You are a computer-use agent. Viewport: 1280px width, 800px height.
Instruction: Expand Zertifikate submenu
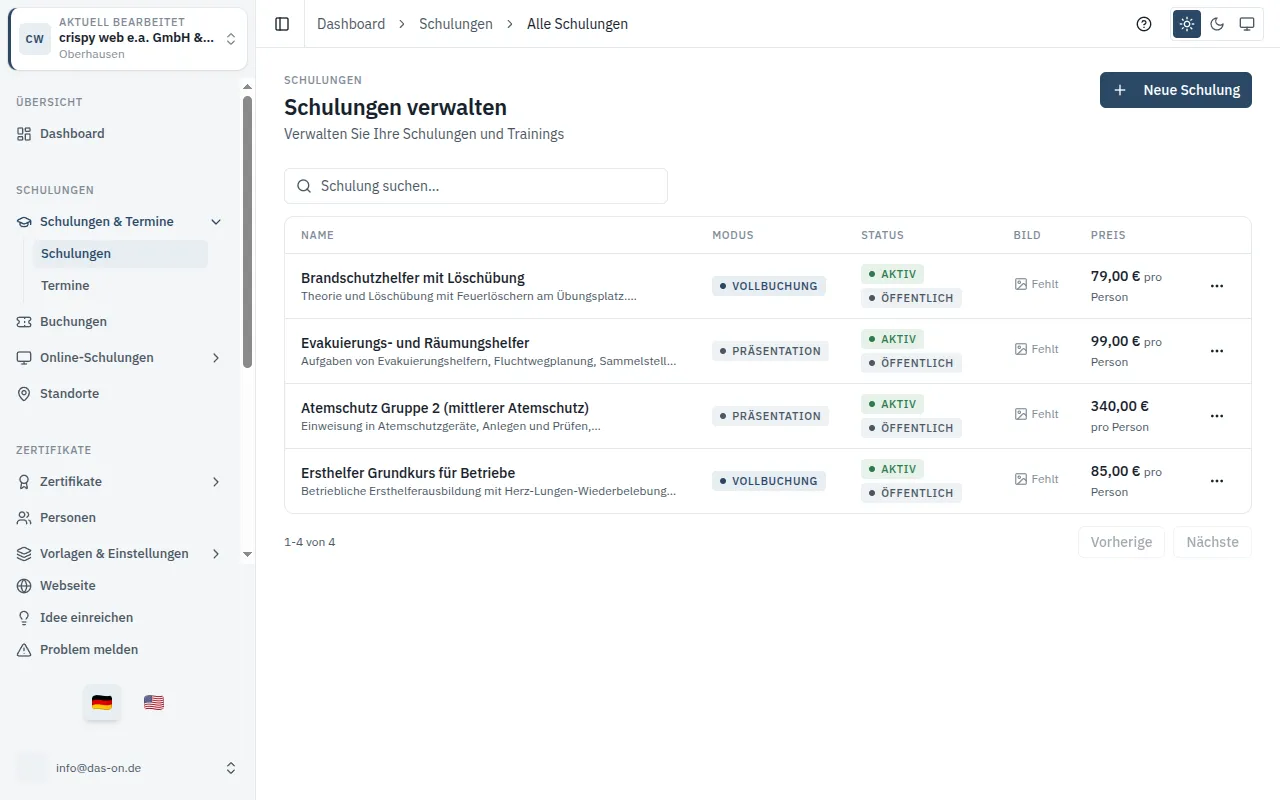coord(120,482)
